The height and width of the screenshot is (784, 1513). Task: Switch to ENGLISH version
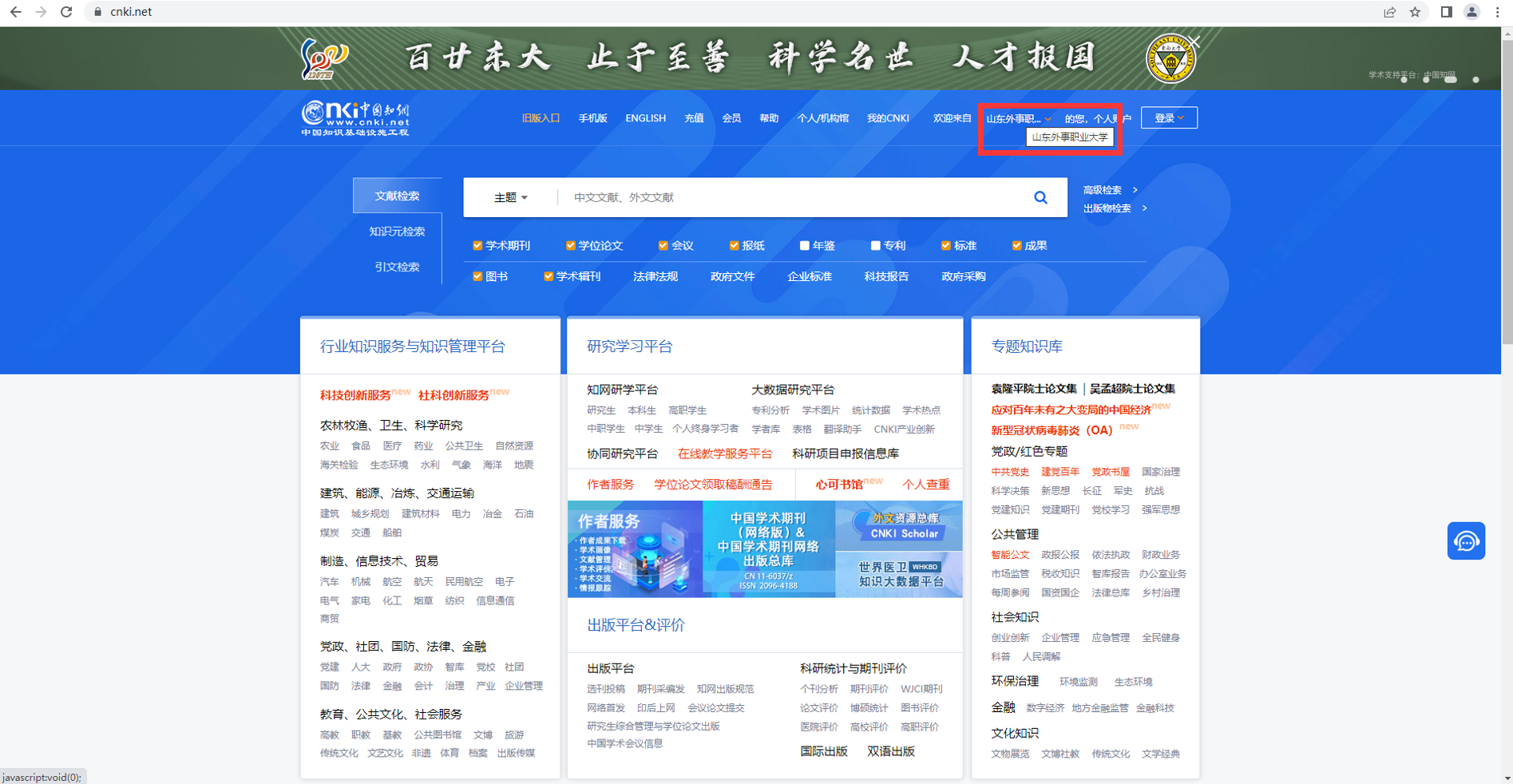[x=645, y=118]
